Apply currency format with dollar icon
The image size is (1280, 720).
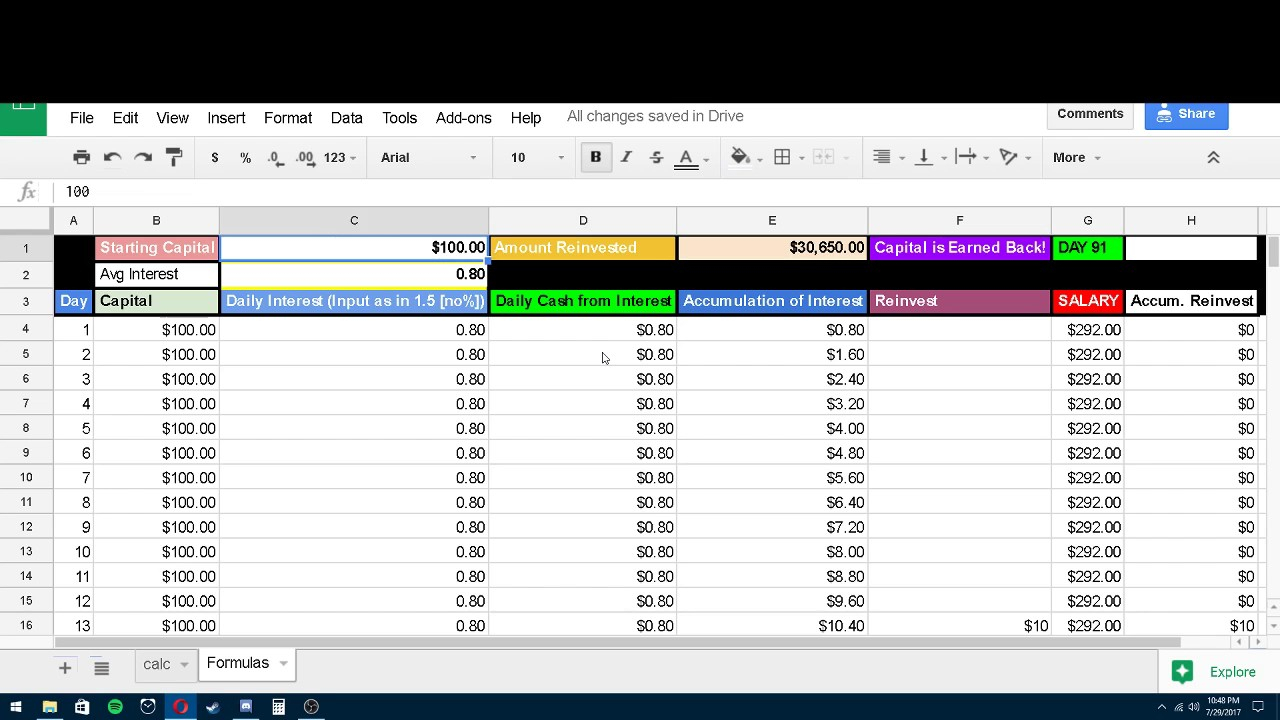click(214, 157)
